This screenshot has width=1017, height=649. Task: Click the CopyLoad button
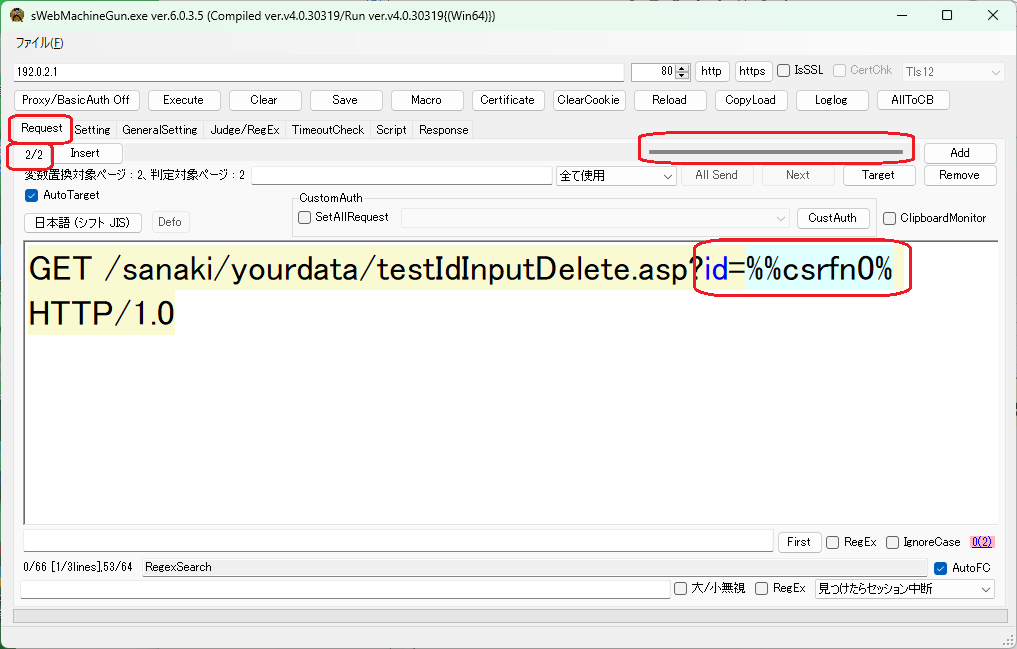pyautogui.click(x=750, y=100)
